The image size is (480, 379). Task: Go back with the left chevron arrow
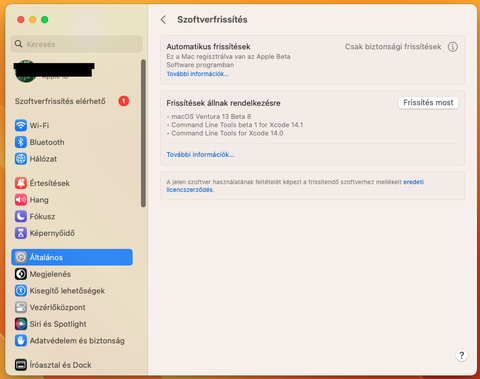coord(163,20)
